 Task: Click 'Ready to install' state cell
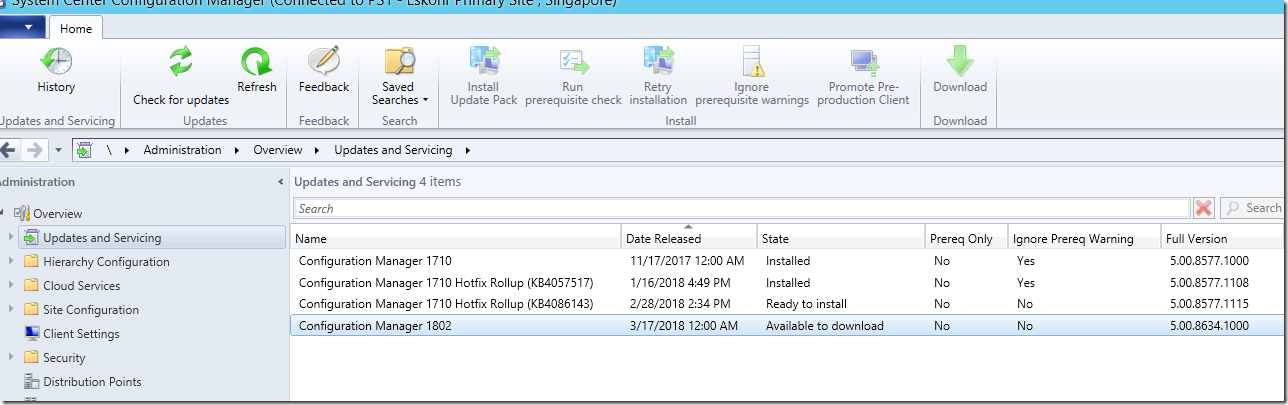806,304
